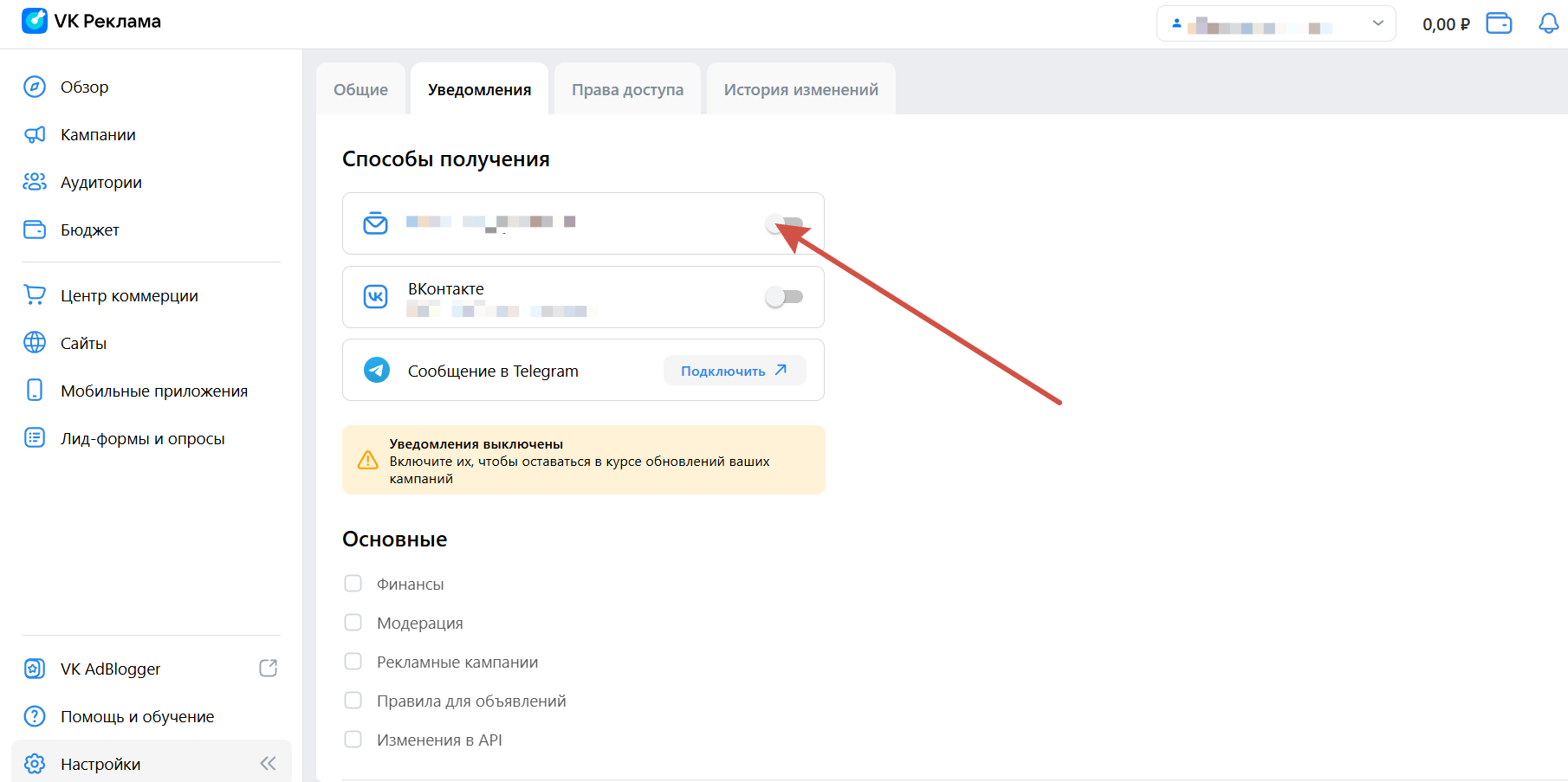The height and width of the screenshot is (782, 1568).
Task: Tick the Рекламные кампании checkbox
Action: click(353, 662)
